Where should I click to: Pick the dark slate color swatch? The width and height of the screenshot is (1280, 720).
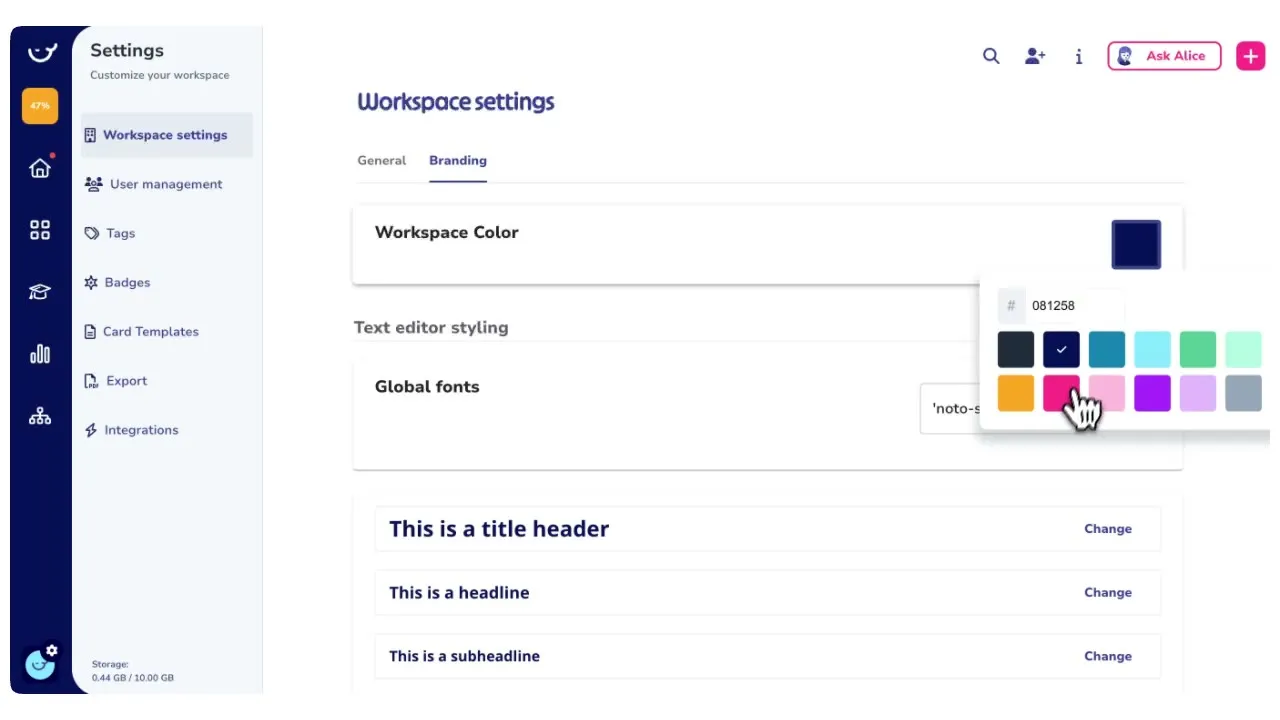[1016, 350]
